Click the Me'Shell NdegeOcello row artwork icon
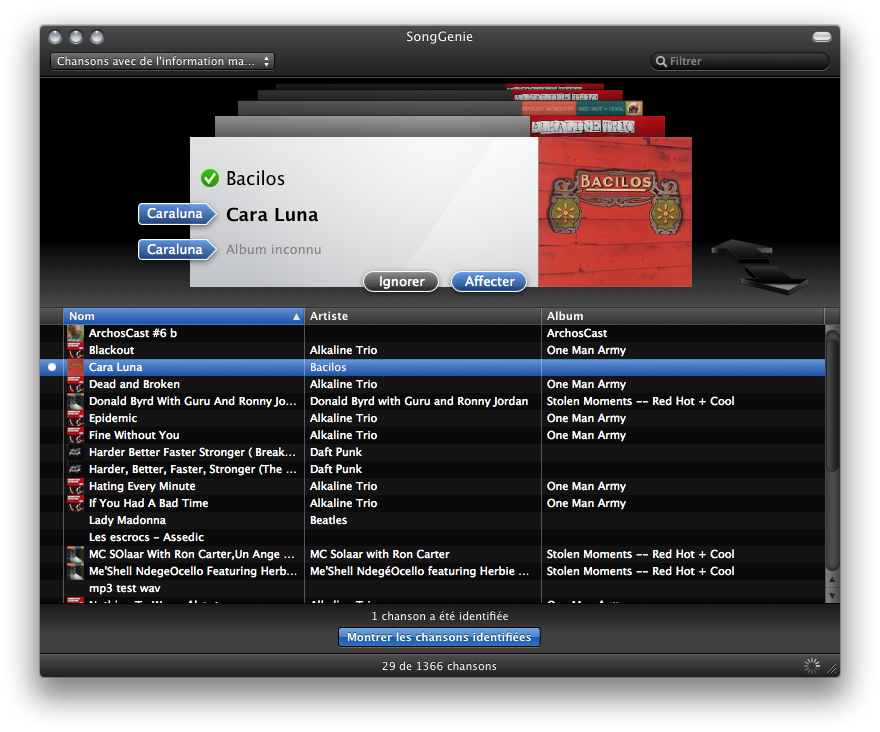 (75, 571)
